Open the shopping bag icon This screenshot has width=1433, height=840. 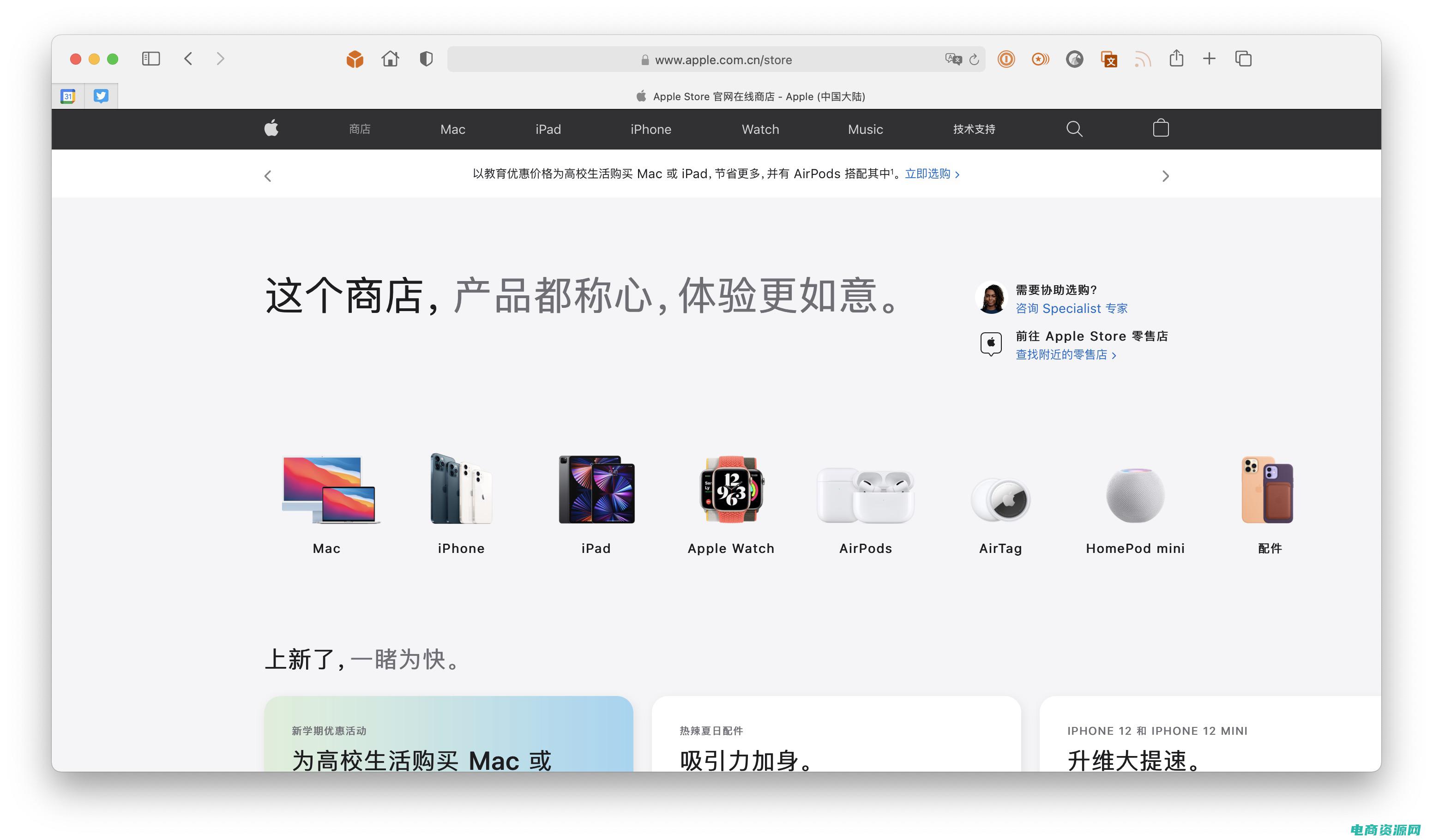1161,128
